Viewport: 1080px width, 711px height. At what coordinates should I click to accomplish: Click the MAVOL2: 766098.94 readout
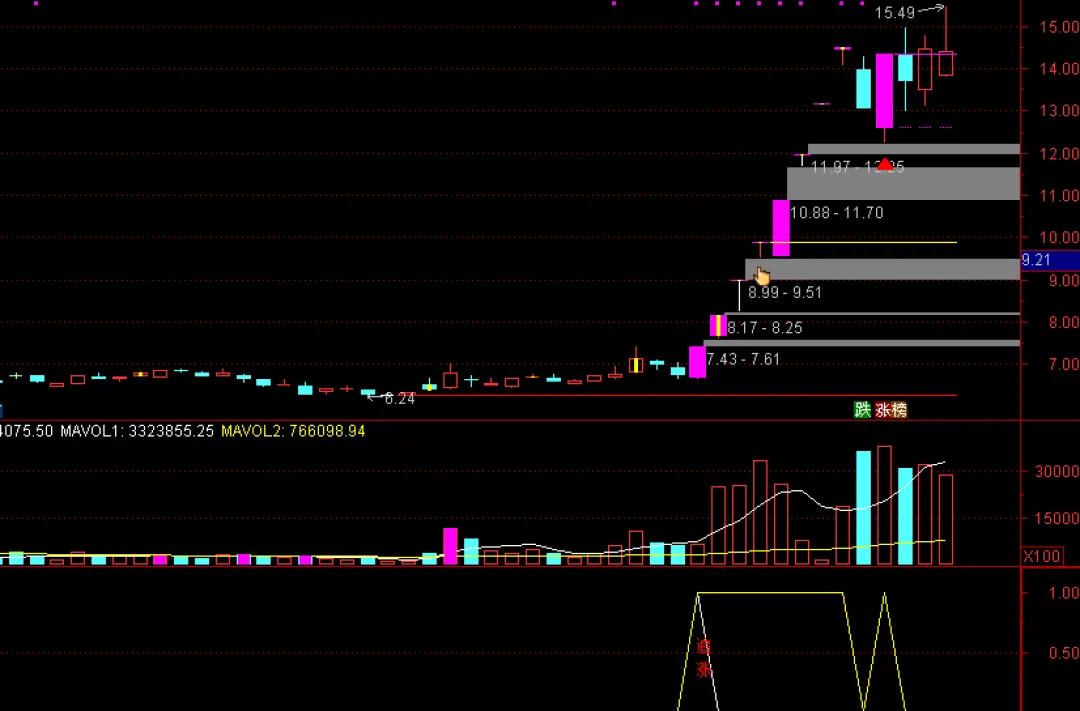pyautogui.click(x=293, y=431)
